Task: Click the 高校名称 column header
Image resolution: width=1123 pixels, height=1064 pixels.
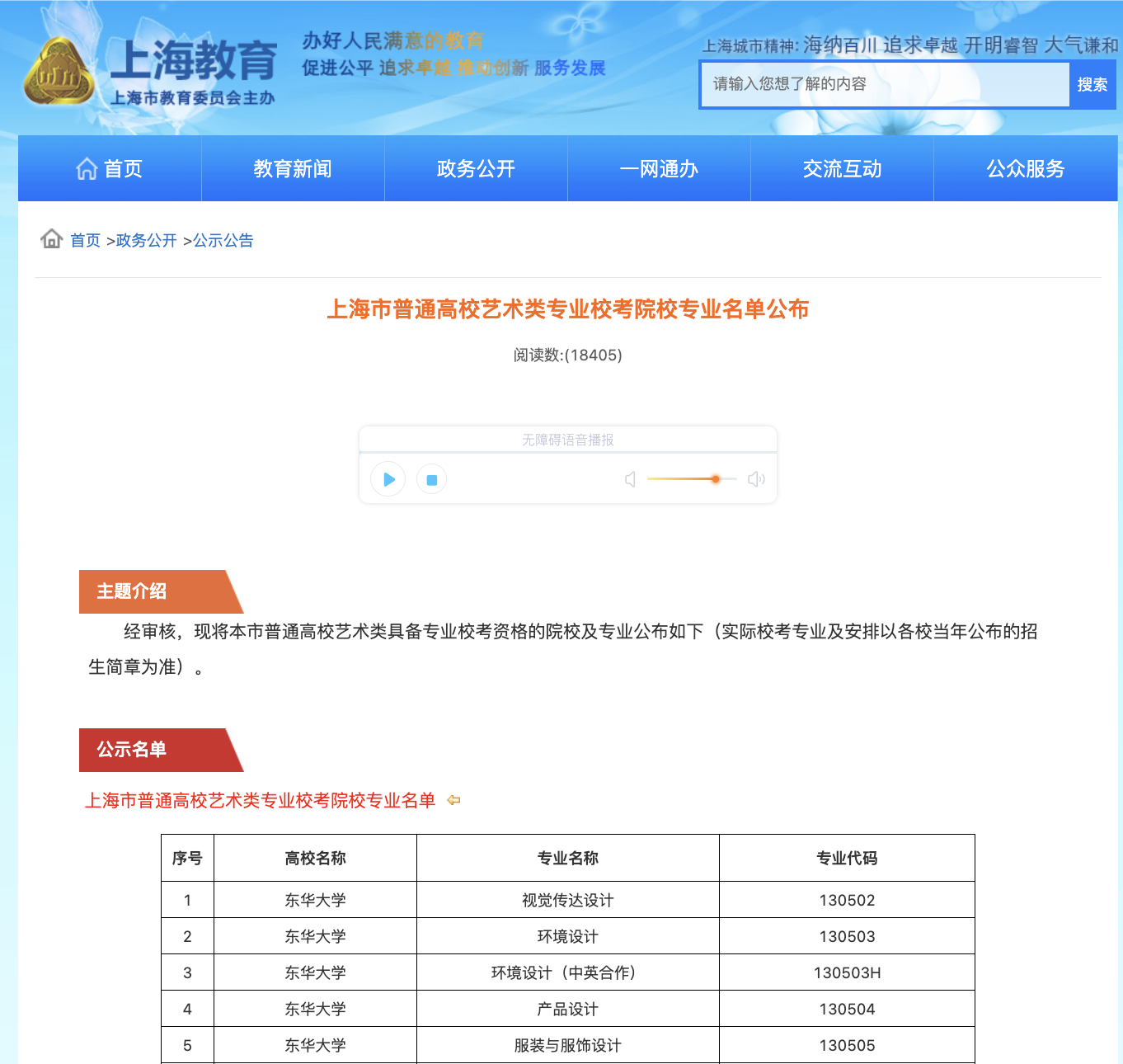Action: pos(315,858)
